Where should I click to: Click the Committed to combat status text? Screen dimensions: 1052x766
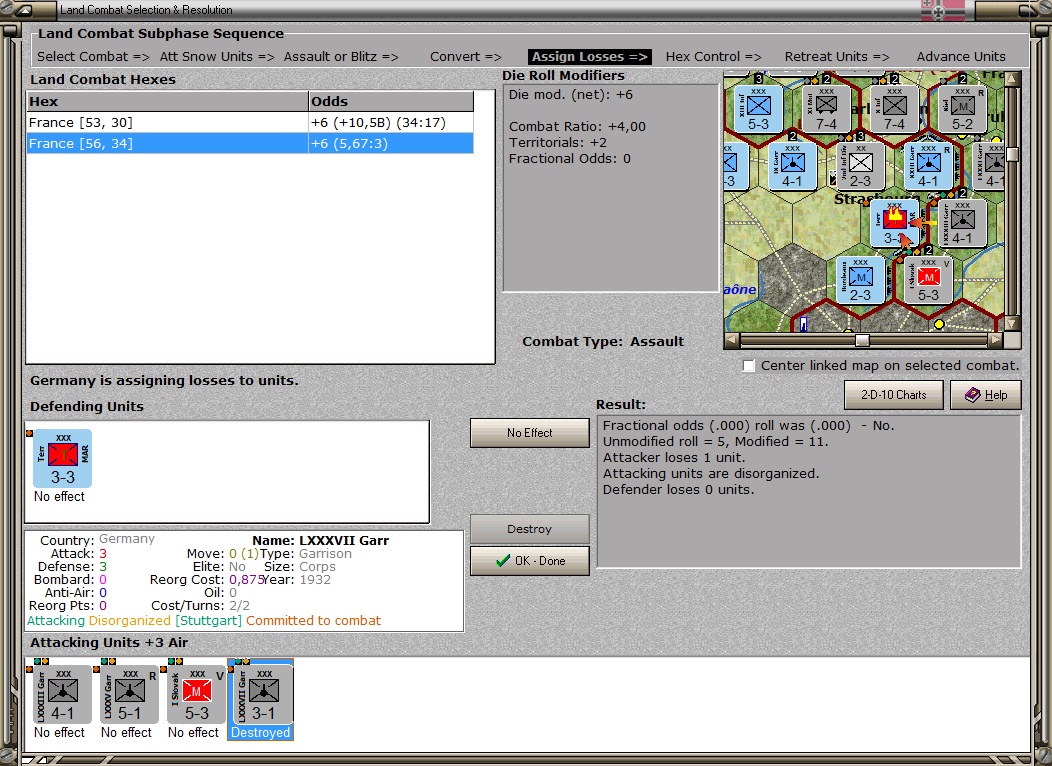tap(313, 621)
